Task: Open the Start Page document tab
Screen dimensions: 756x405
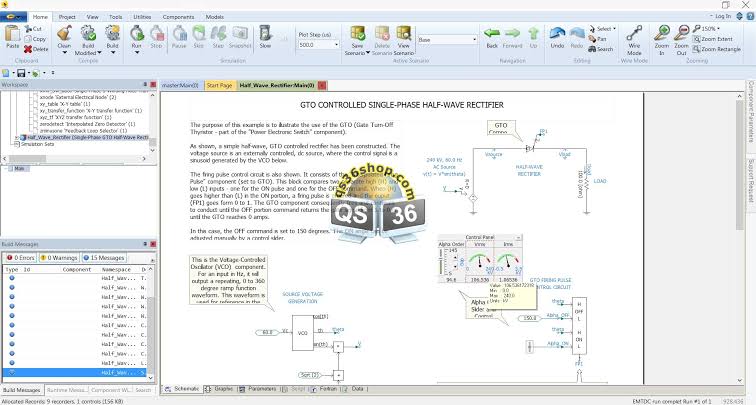Action: [x=219, y=85]
